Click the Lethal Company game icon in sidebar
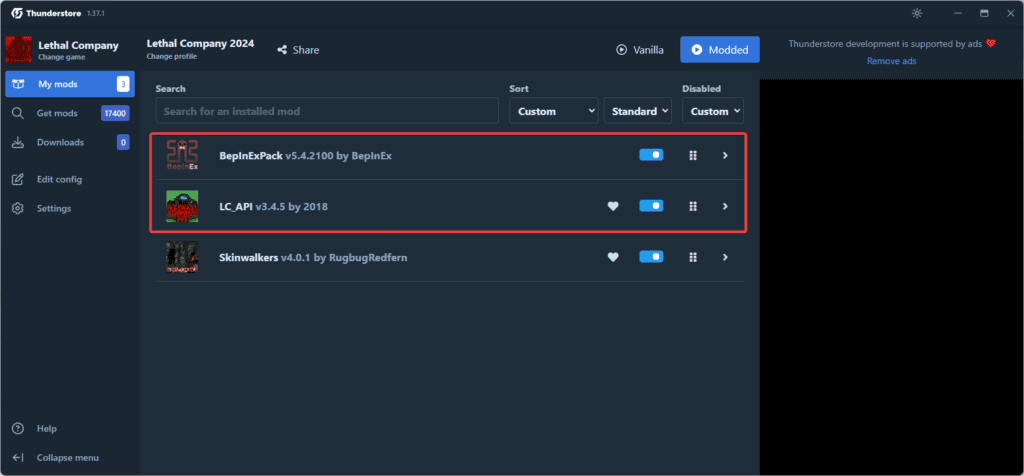 click(x=19, y=49)
